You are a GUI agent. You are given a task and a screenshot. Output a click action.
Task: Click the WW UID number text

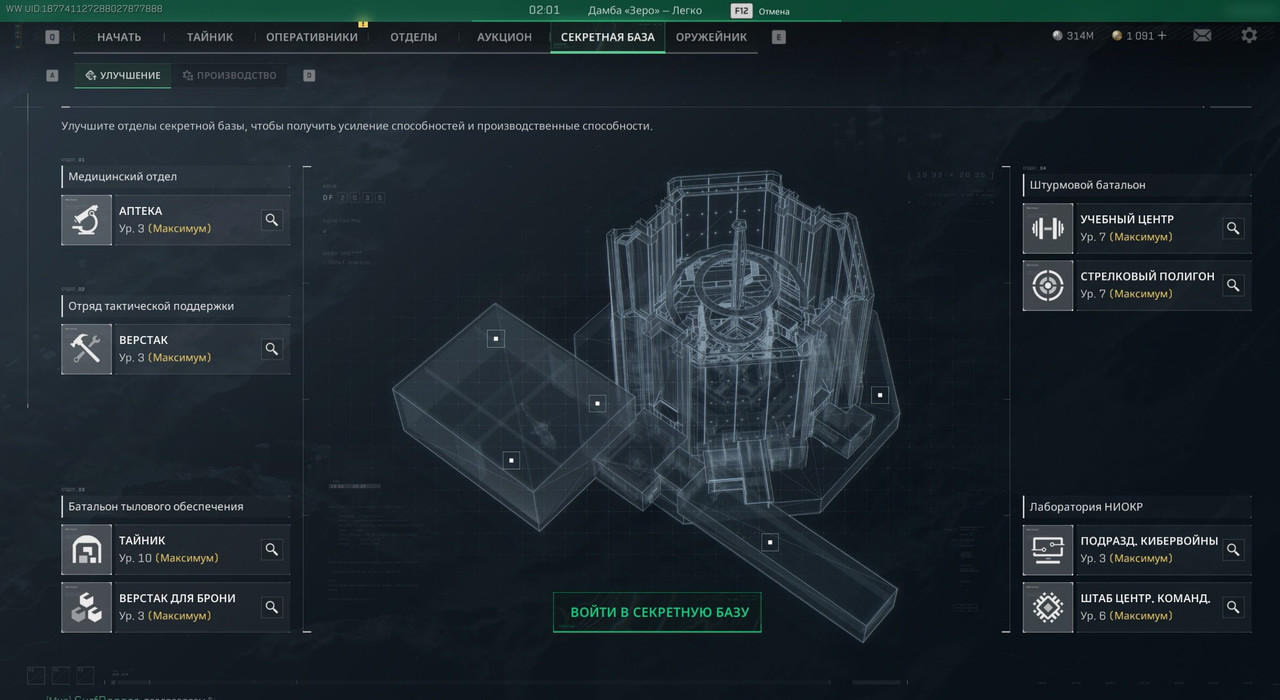click(85, 9)
